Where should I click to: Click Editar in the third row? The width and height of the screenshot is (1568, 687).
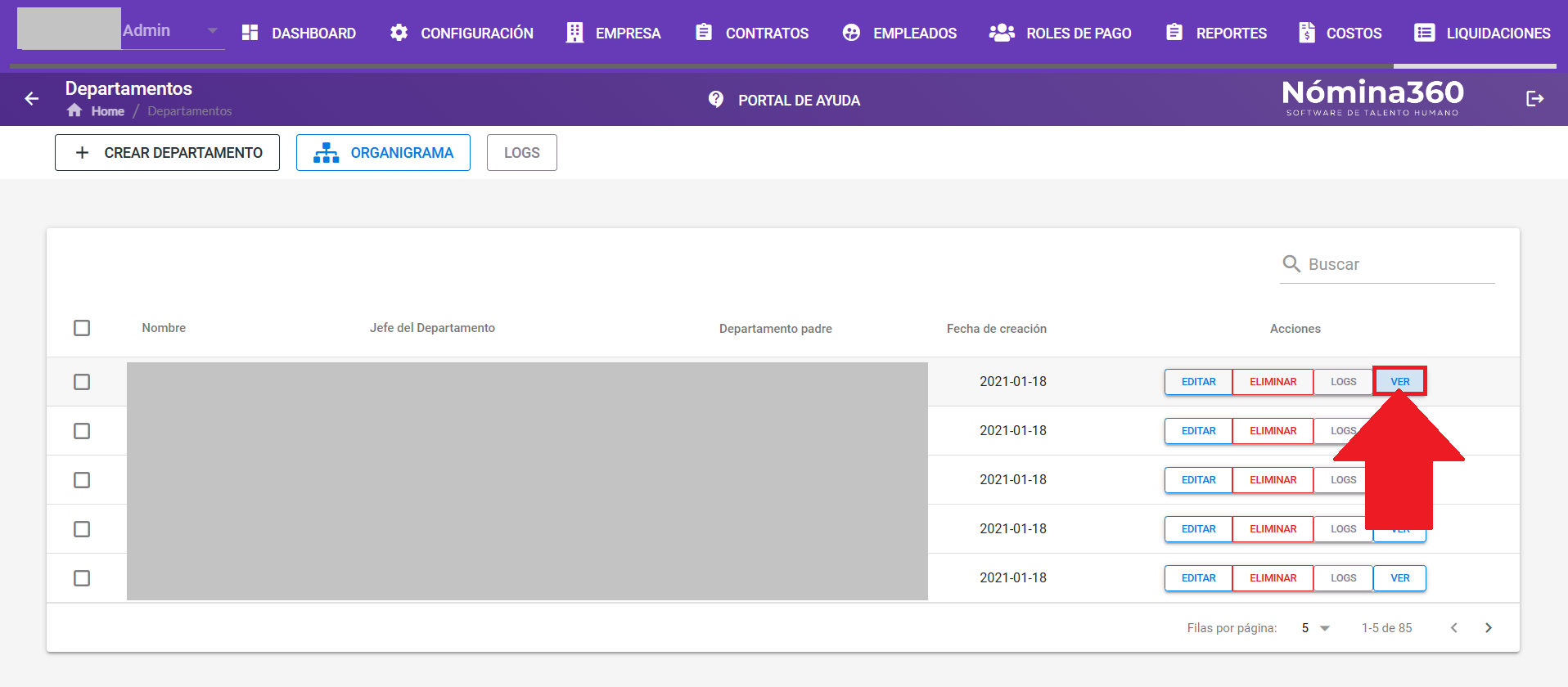pos(1198,480)
